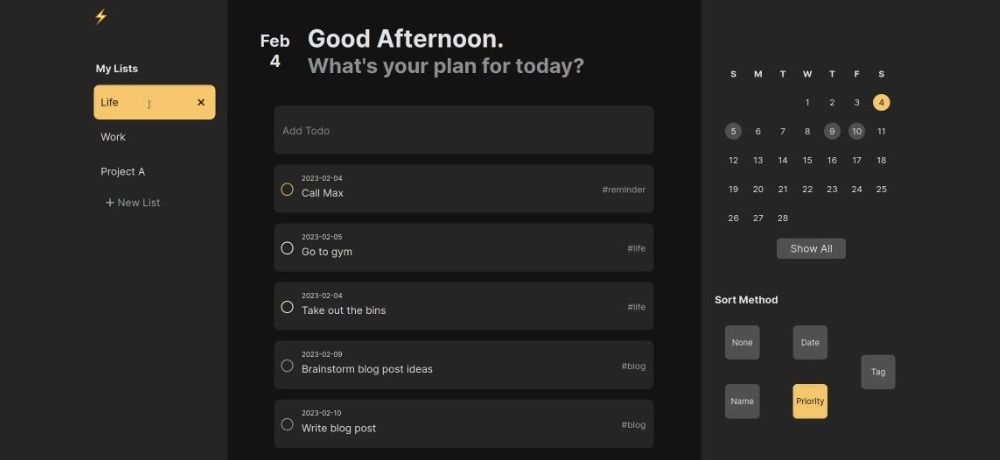This screenshot has width=1000, height=460.
Task: Select the highlighted Priority sort option
Action: (x=810, y=402)
